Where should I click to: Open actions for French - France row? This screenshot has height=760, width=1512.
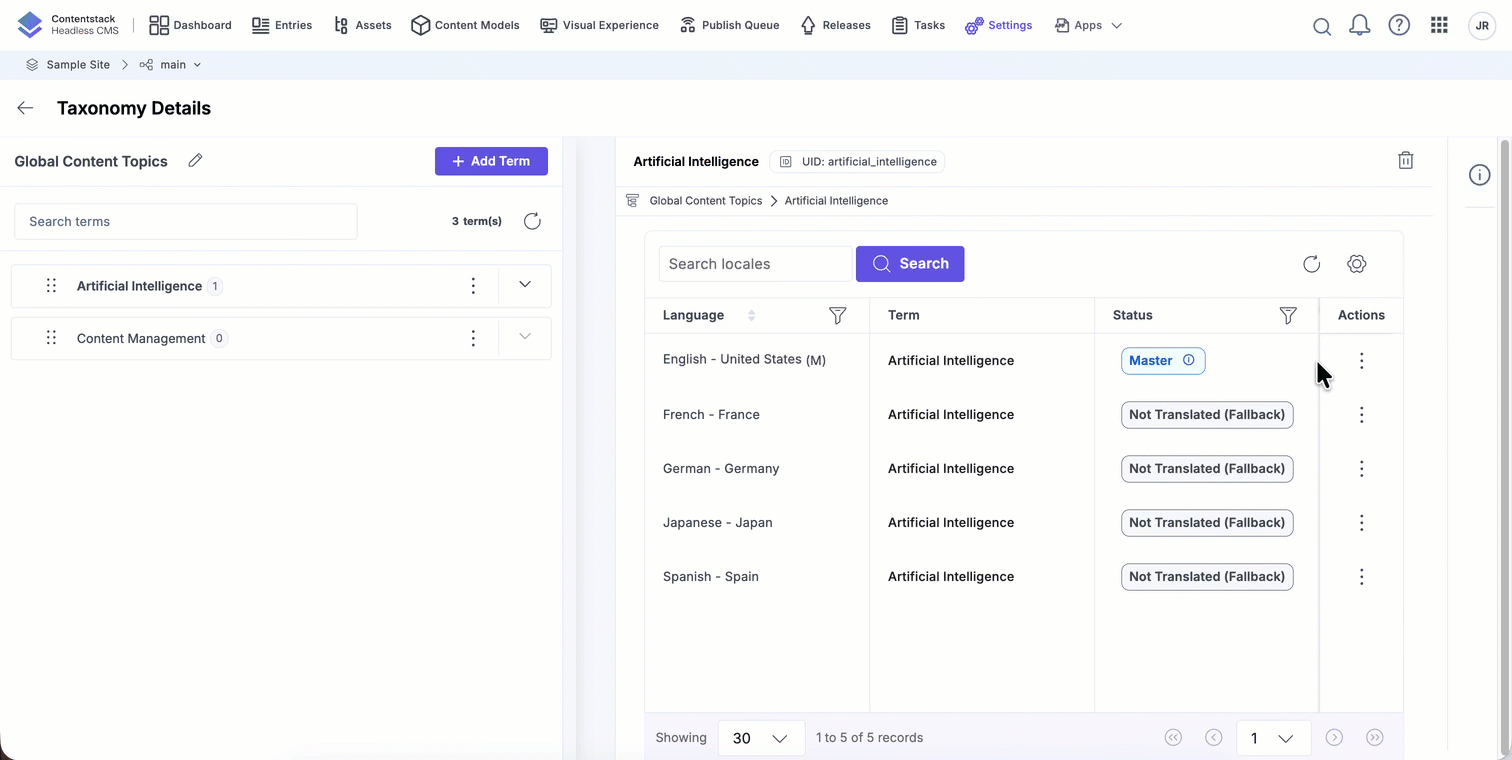click(1361, 415)
